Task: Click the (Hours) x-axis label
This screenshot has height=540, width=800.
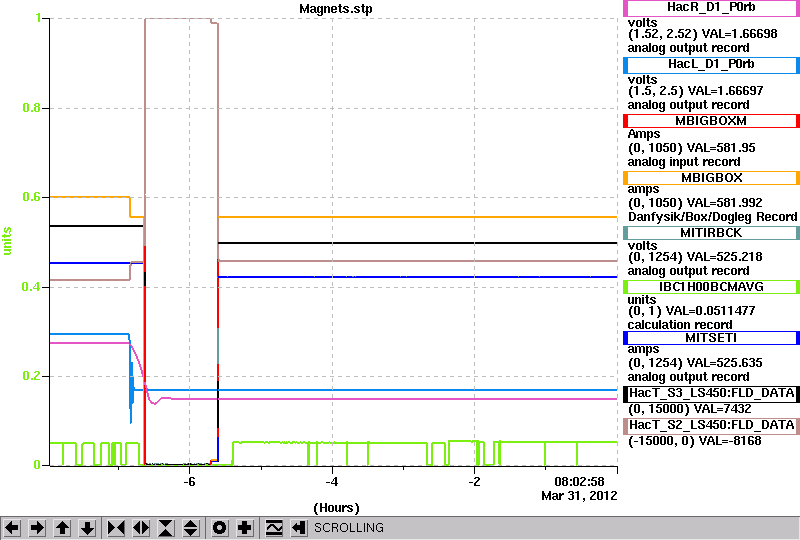Action: (x=336, y=508)
